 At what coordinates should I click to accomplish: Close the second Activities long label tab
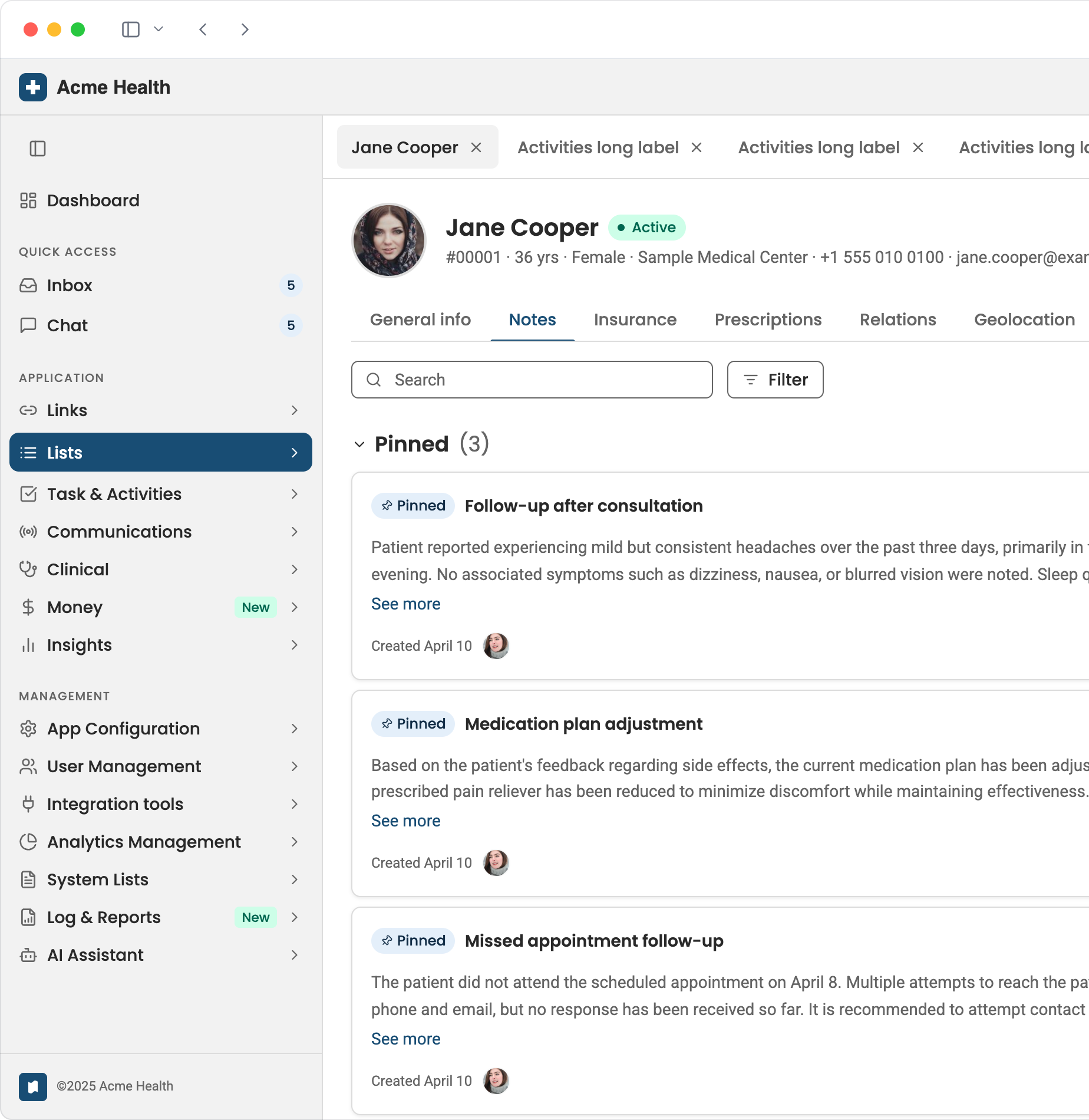click(918, 147)
